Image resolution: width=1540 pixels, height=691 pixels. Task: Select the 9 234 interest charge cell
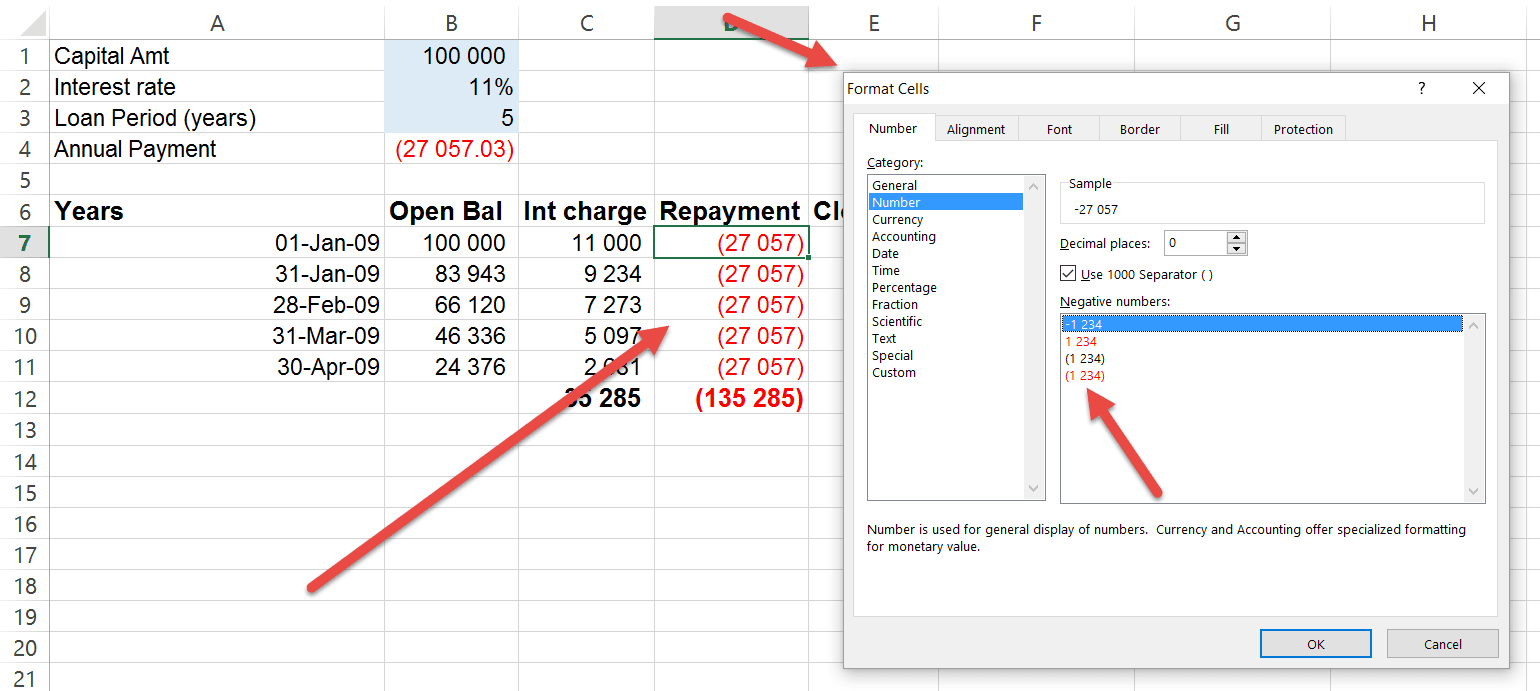[586, 273]
